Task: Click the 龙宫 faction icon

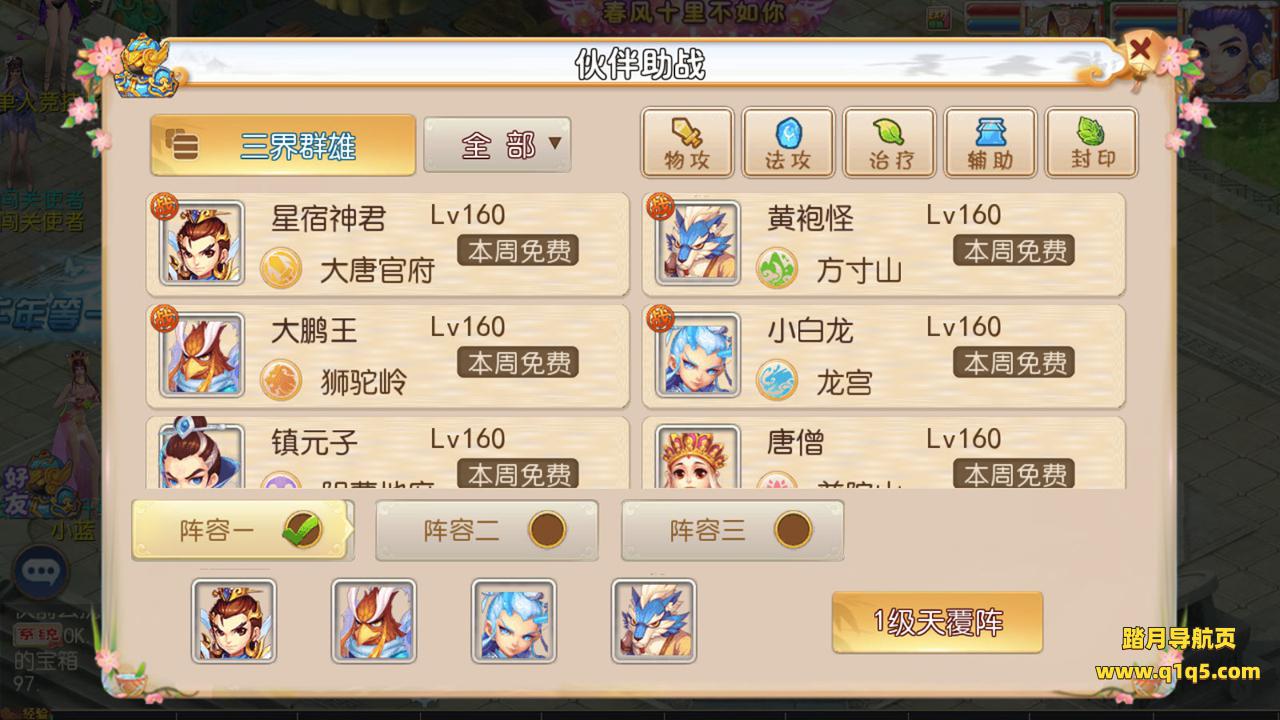Action: [x=777, y=380]
